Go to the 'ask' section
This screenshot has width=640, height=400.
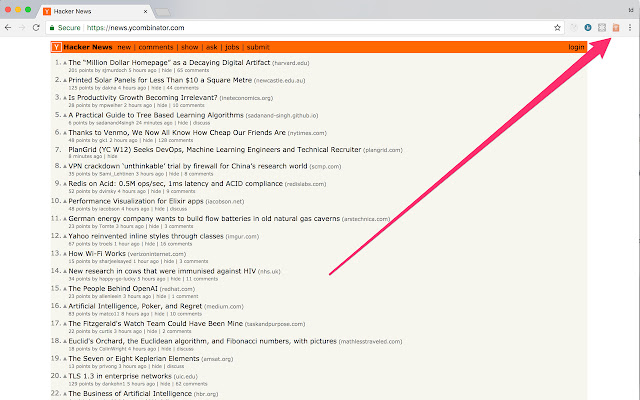pos(211,47)
